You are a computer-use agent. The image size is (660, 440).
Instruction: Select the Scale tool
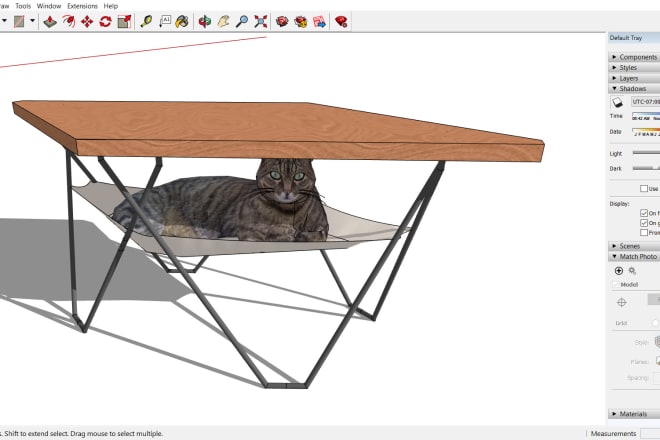coord(124,21)
